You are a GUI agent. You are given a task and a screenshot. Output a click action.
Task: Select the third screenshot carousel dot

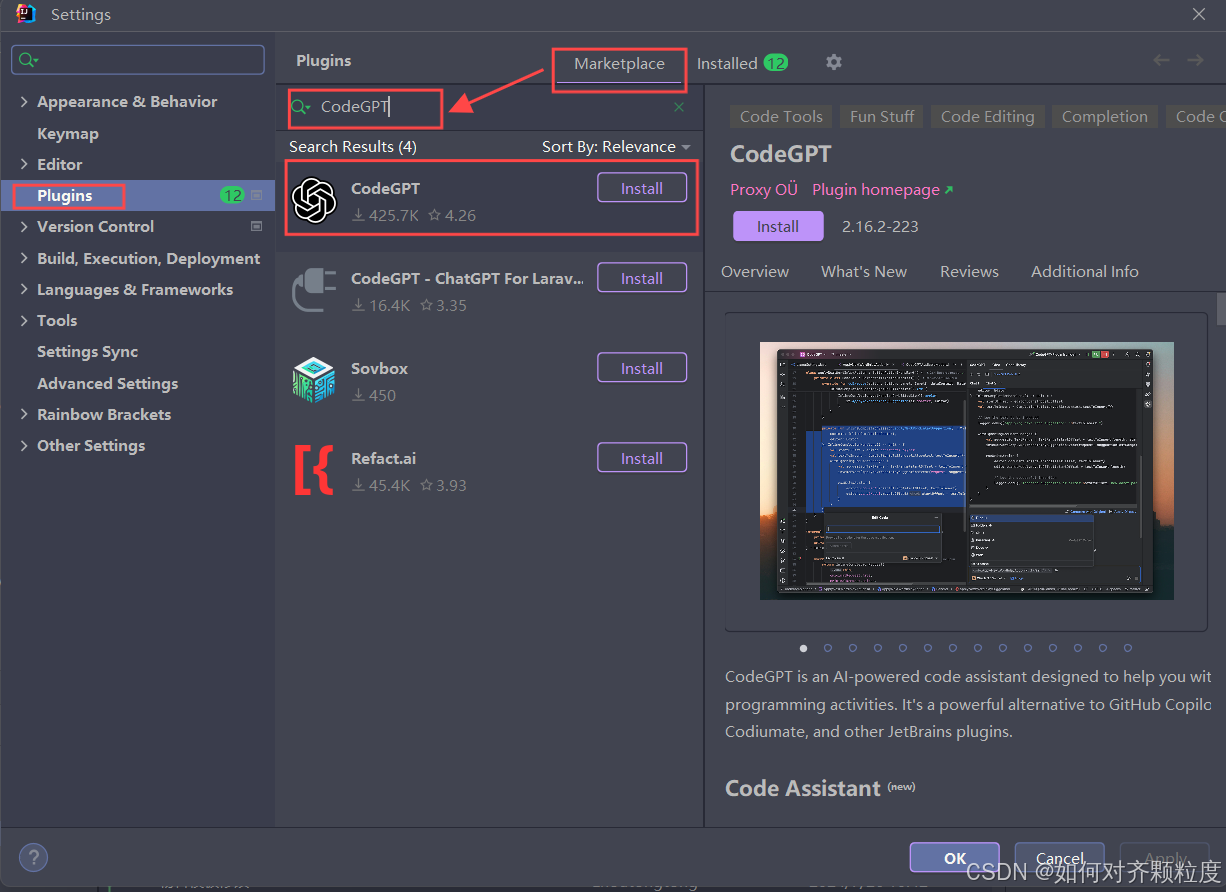(x=853, y=648)
